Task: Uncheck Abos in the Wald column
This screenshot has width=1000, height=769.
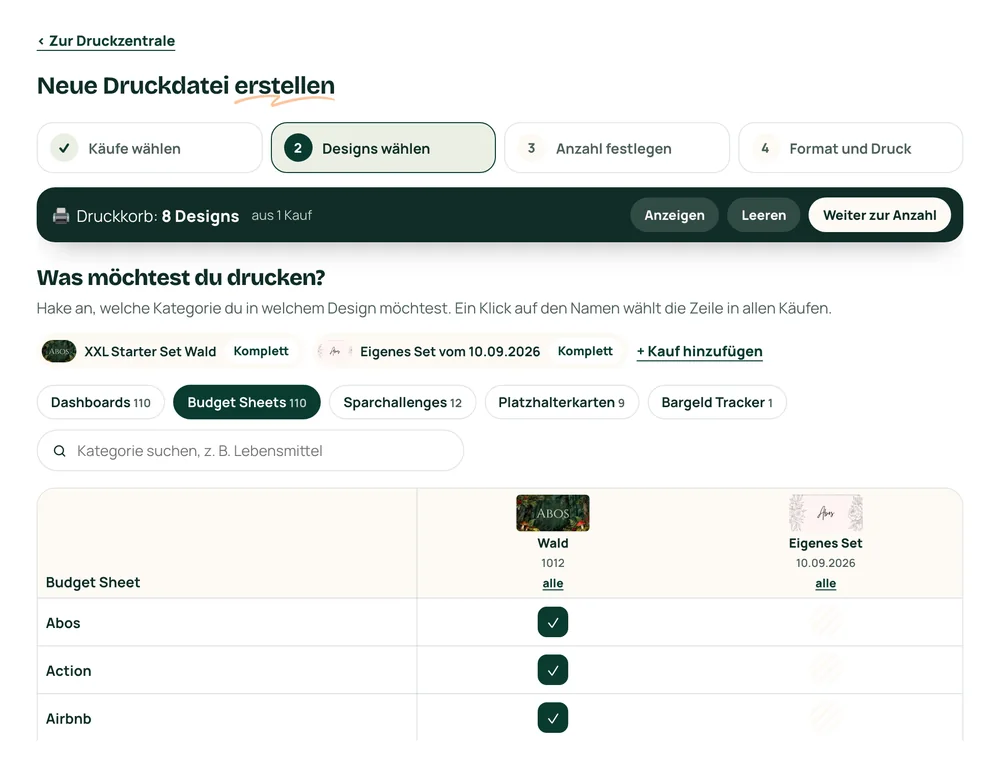Action: point(553,622)
